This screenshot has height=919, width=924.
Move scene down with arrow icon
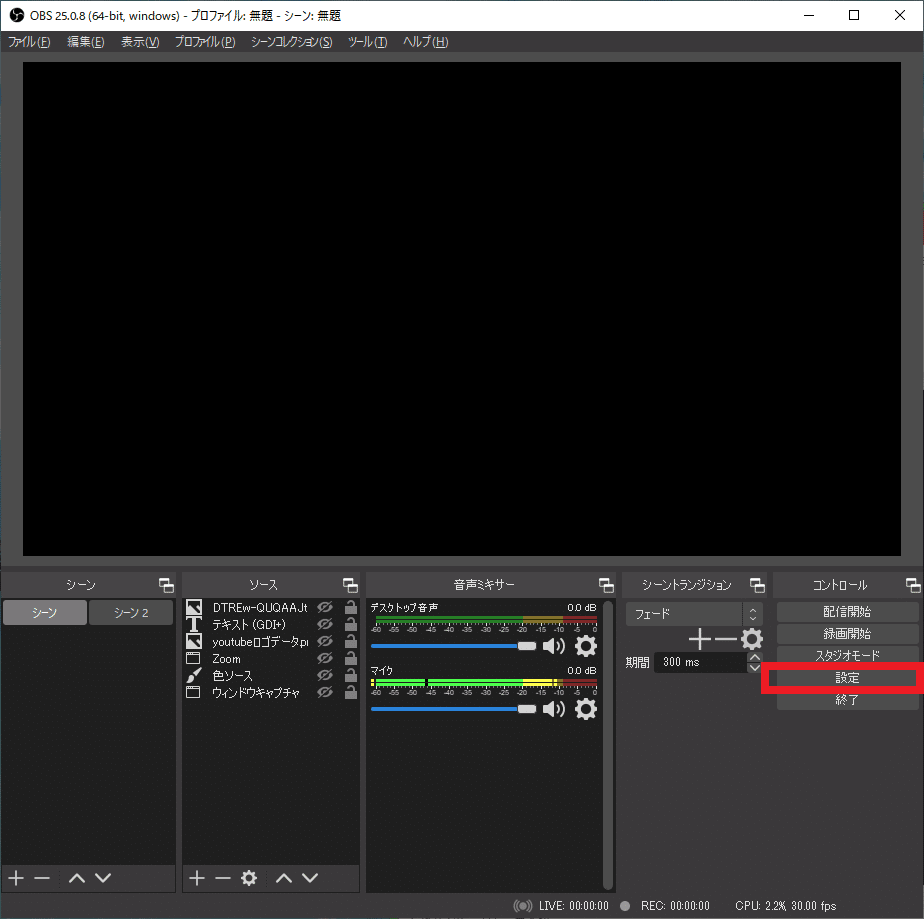[x=103, y=878]
